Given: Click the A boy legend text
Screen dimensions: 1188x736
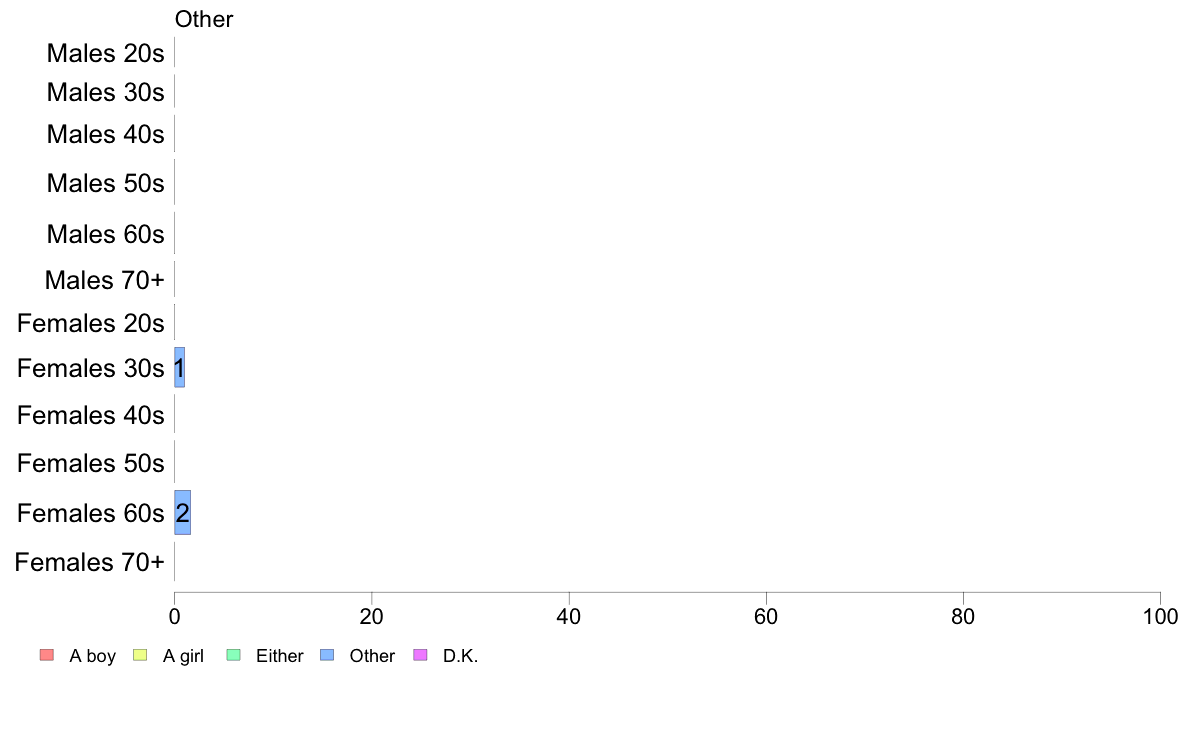Looking at the screenshot, I should 92,656.
